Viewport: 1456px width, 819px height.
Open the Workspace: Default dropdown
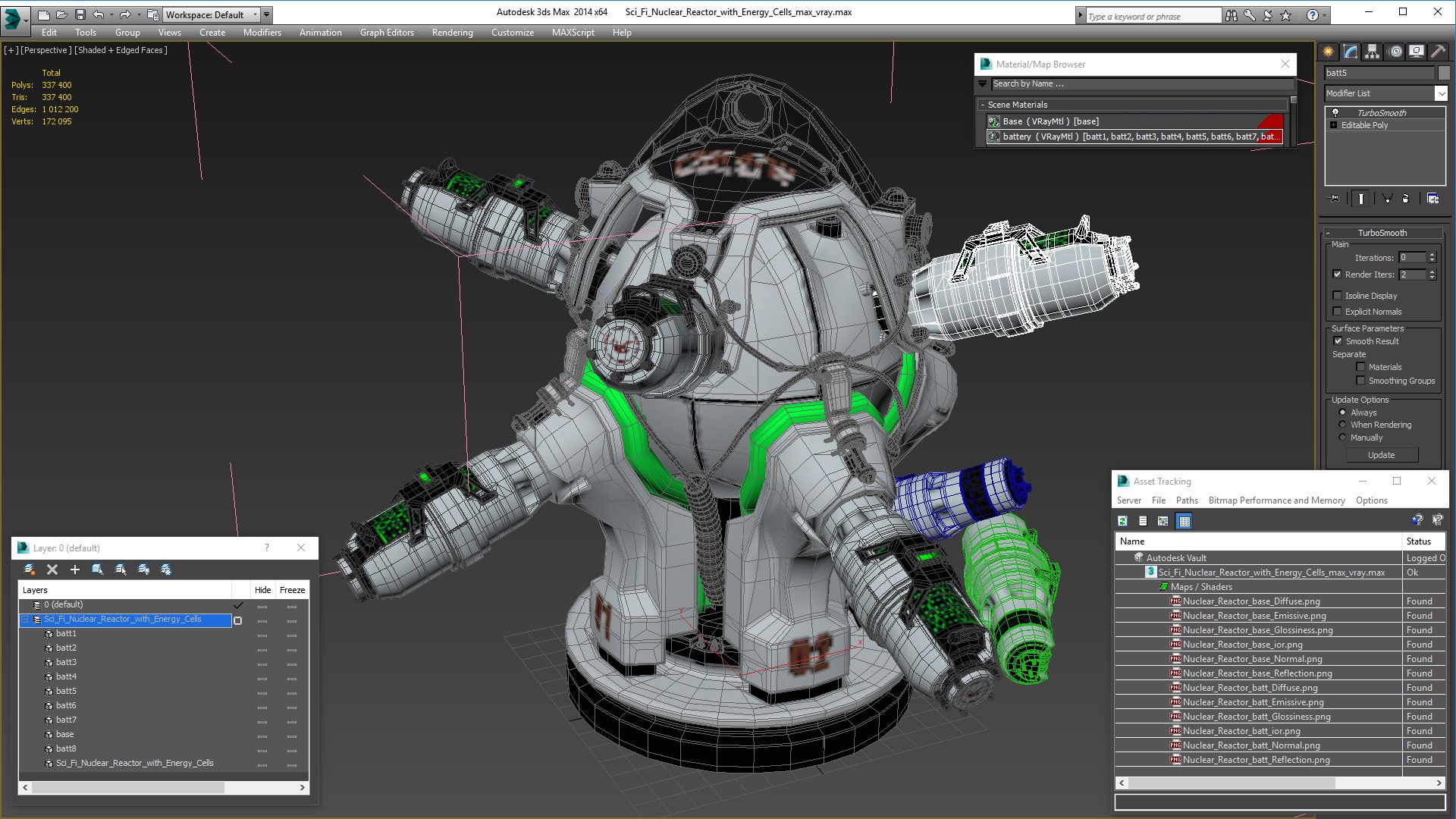click(212, 14)
